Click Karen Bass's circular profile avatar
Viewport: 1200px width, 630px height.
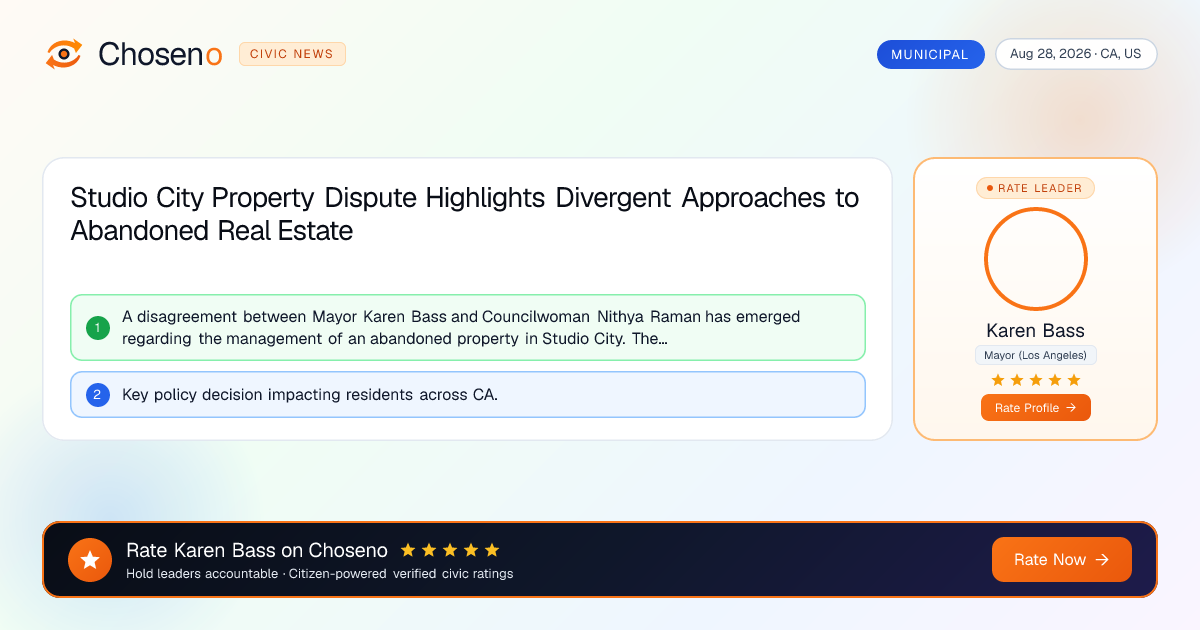pyautogui.click(x=1036, y=259)
